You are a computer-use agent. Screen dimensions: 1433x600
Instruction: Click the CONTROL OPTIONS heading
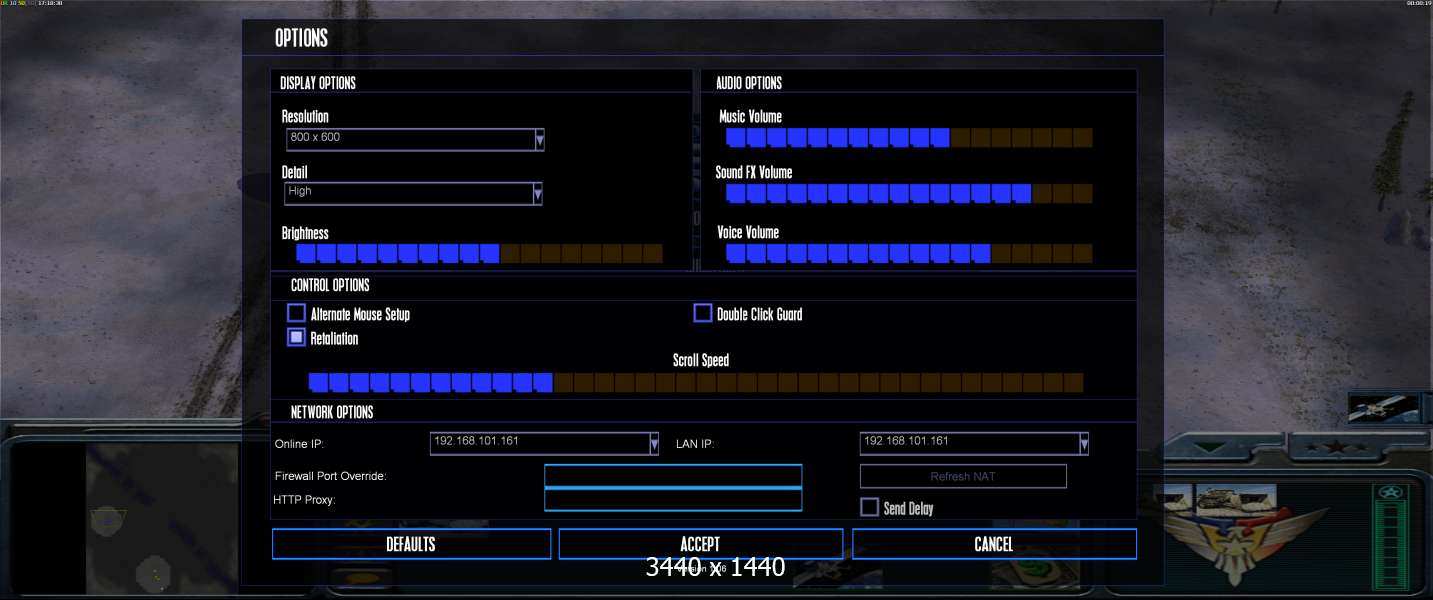tap(330, 285)
